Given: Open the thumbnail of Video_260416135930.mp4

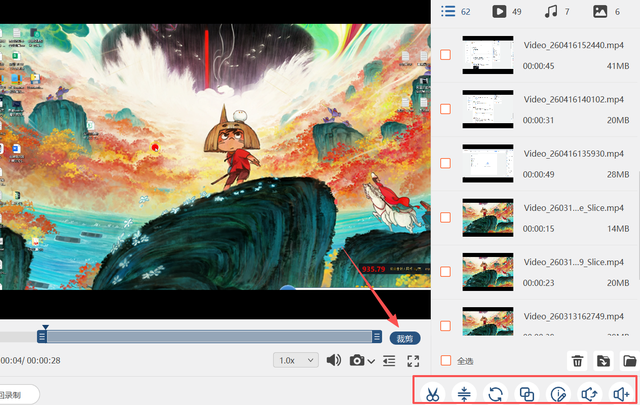Looking at the screenshot, I should (x=488, y=163).
